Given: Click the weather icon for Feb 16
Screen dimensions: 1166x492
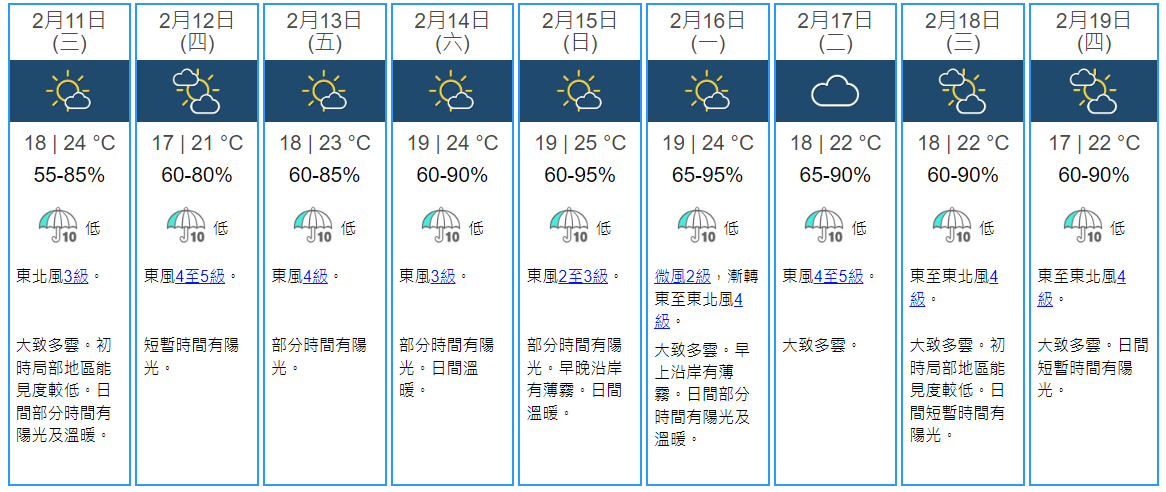Looking at the screenshot, I should 708,92.
